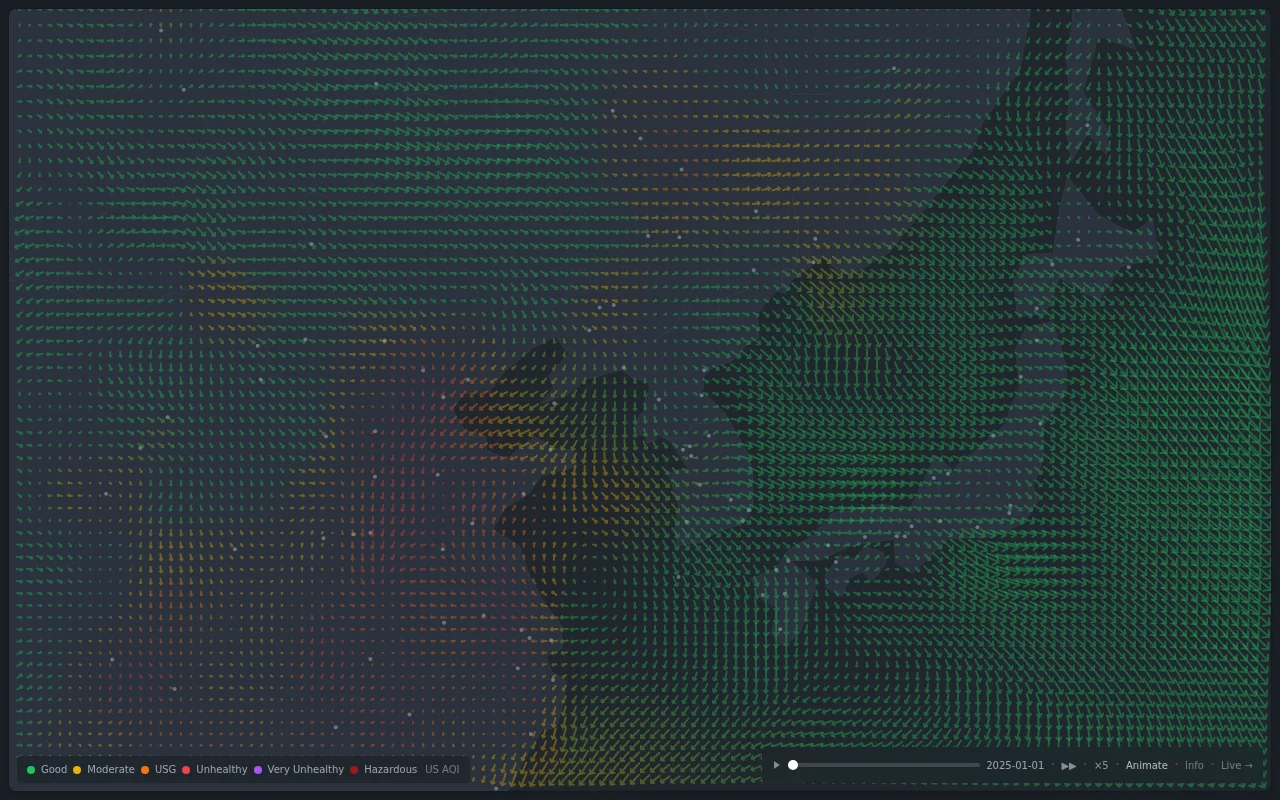Start timeline playback with the play icon
The width and height of the screenshot is (1280, 800).
click(777, 765)
